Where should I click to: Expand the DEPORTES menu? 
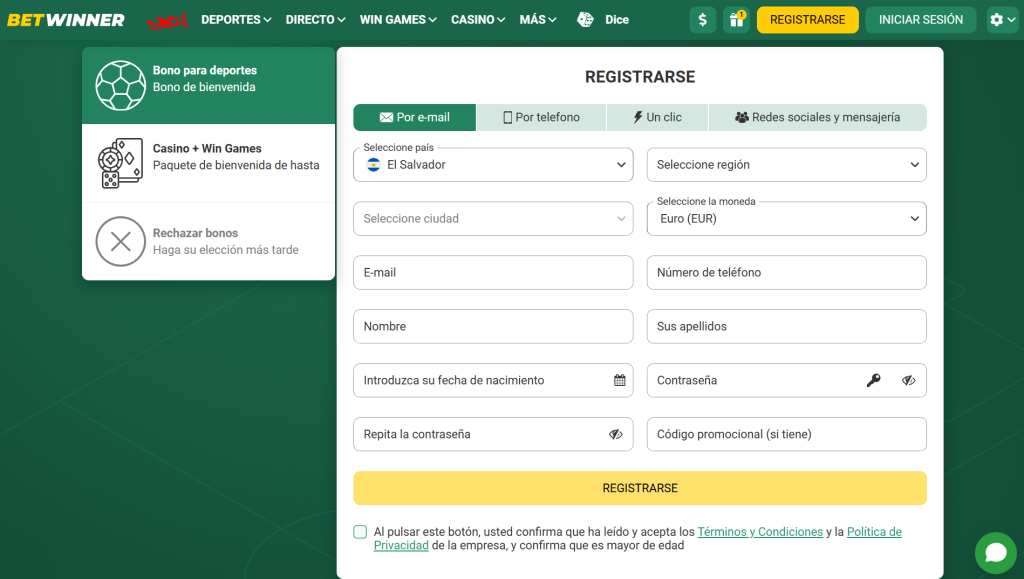tap(236, 20)
